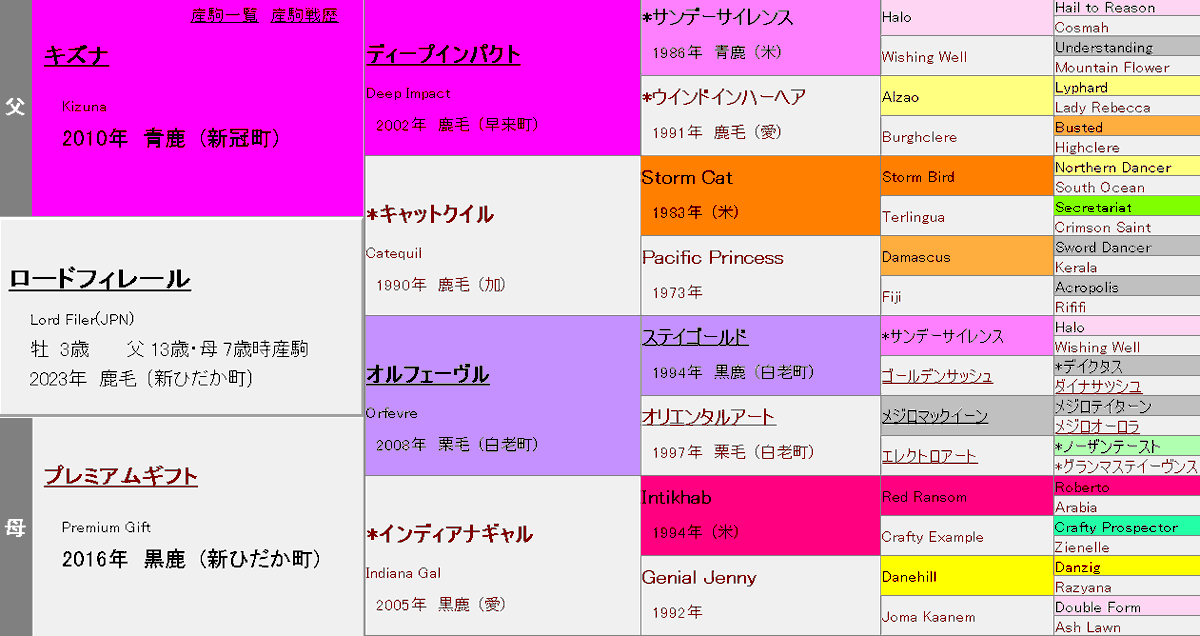This screenshot has height=636, width=1200.
Task: Click the Rififi cell
Action: pyautogui.click(x=1127, y=307)
